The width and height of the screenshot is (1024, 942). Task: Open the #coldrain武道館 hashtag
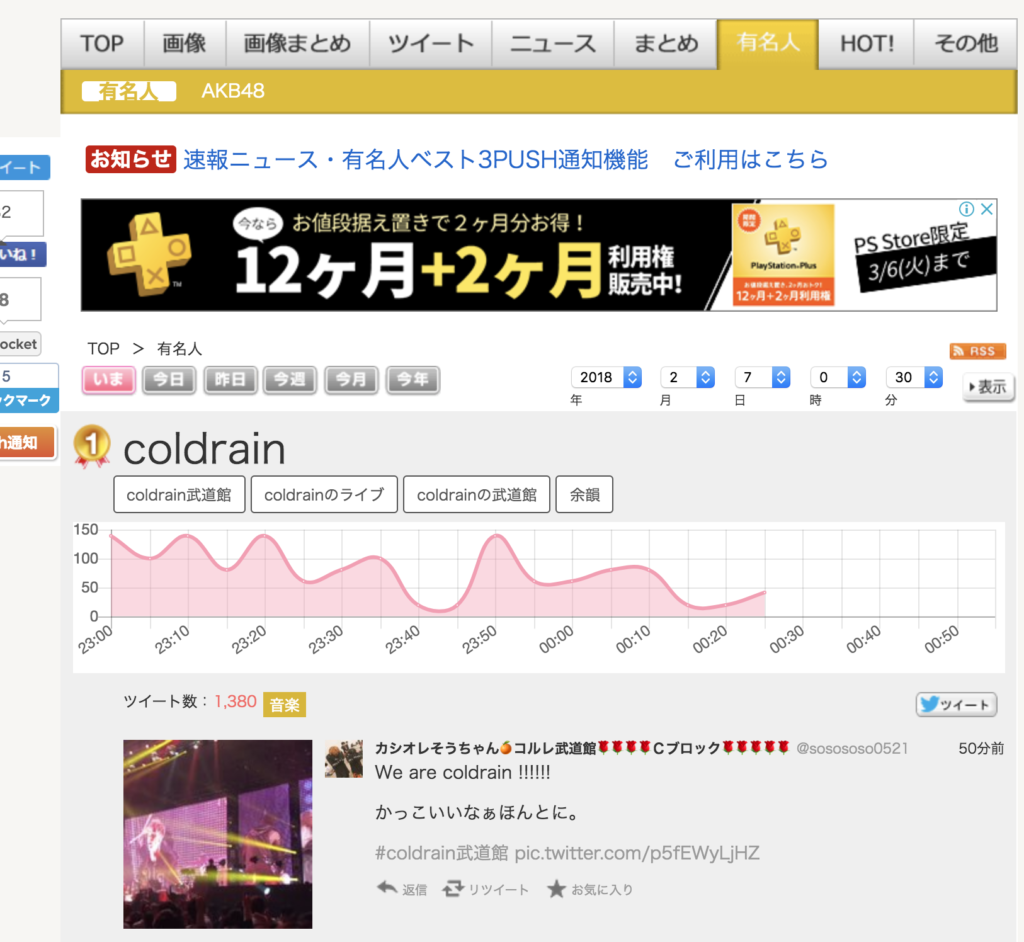(x=441, y=853)
